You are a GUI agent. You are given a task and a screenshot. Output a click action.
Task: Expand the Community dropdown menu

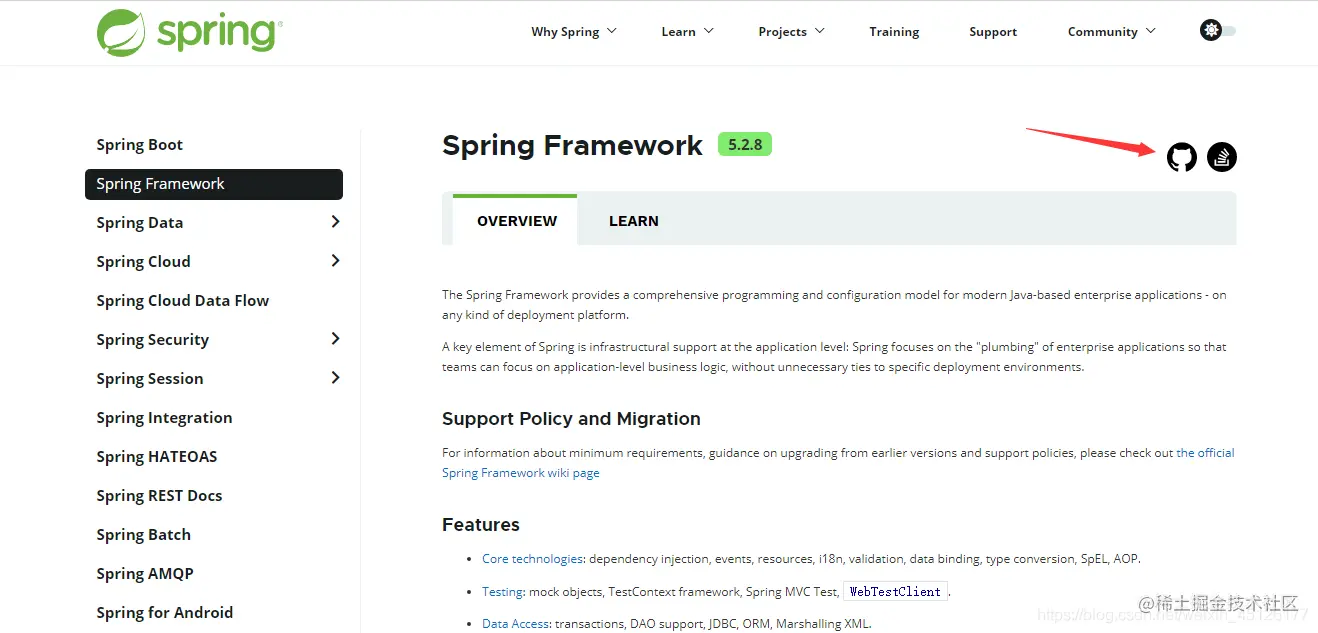[x=1112, y=32]
